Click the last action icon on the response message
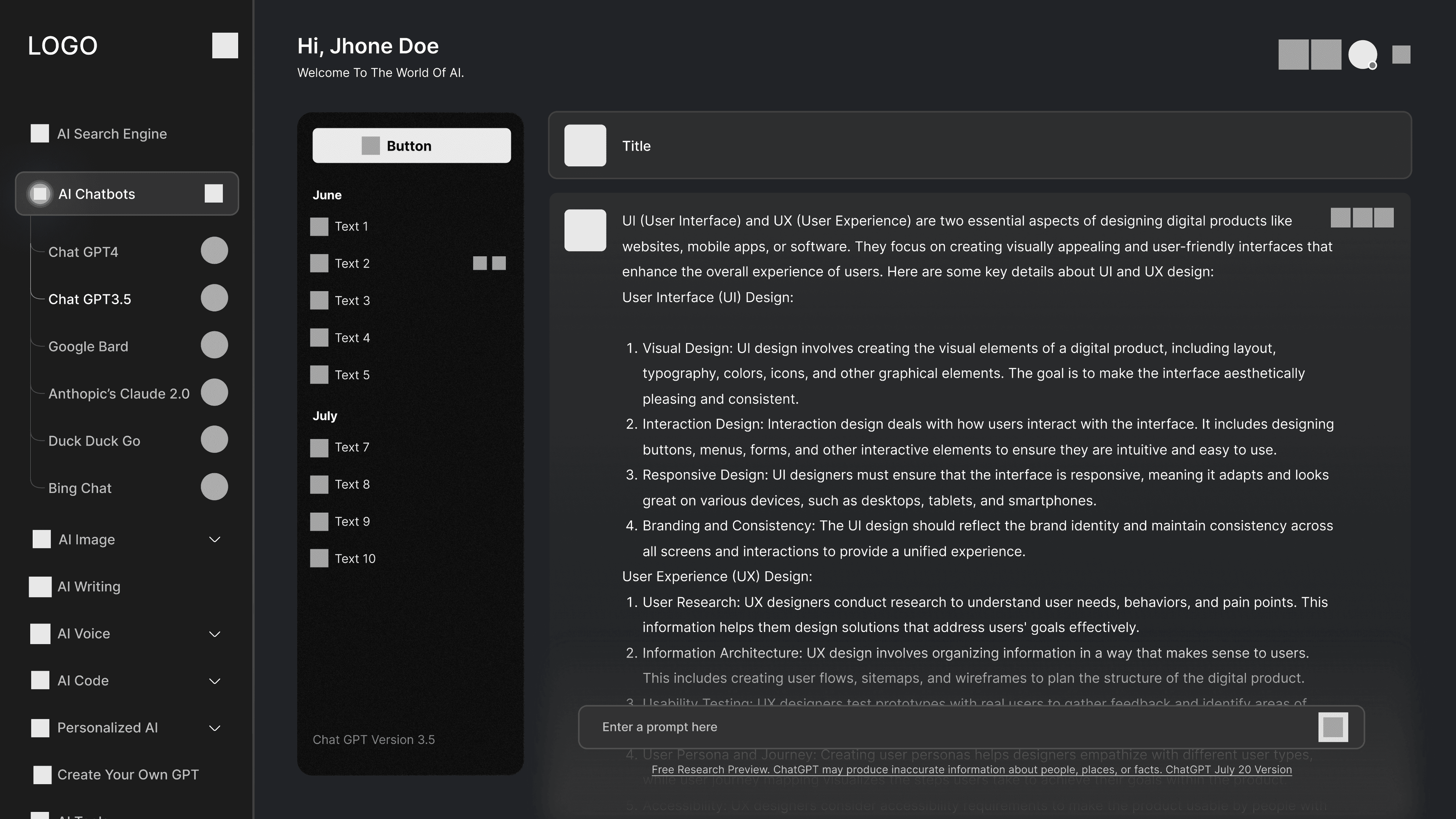This screenshot has height=819, width=1456. pos(1384,218)
